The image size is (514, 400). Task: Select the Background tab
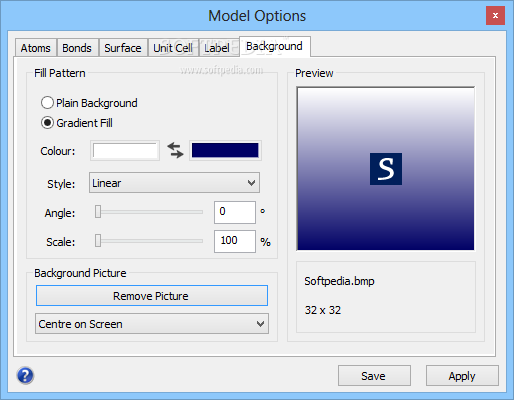[x=274, y=46]
